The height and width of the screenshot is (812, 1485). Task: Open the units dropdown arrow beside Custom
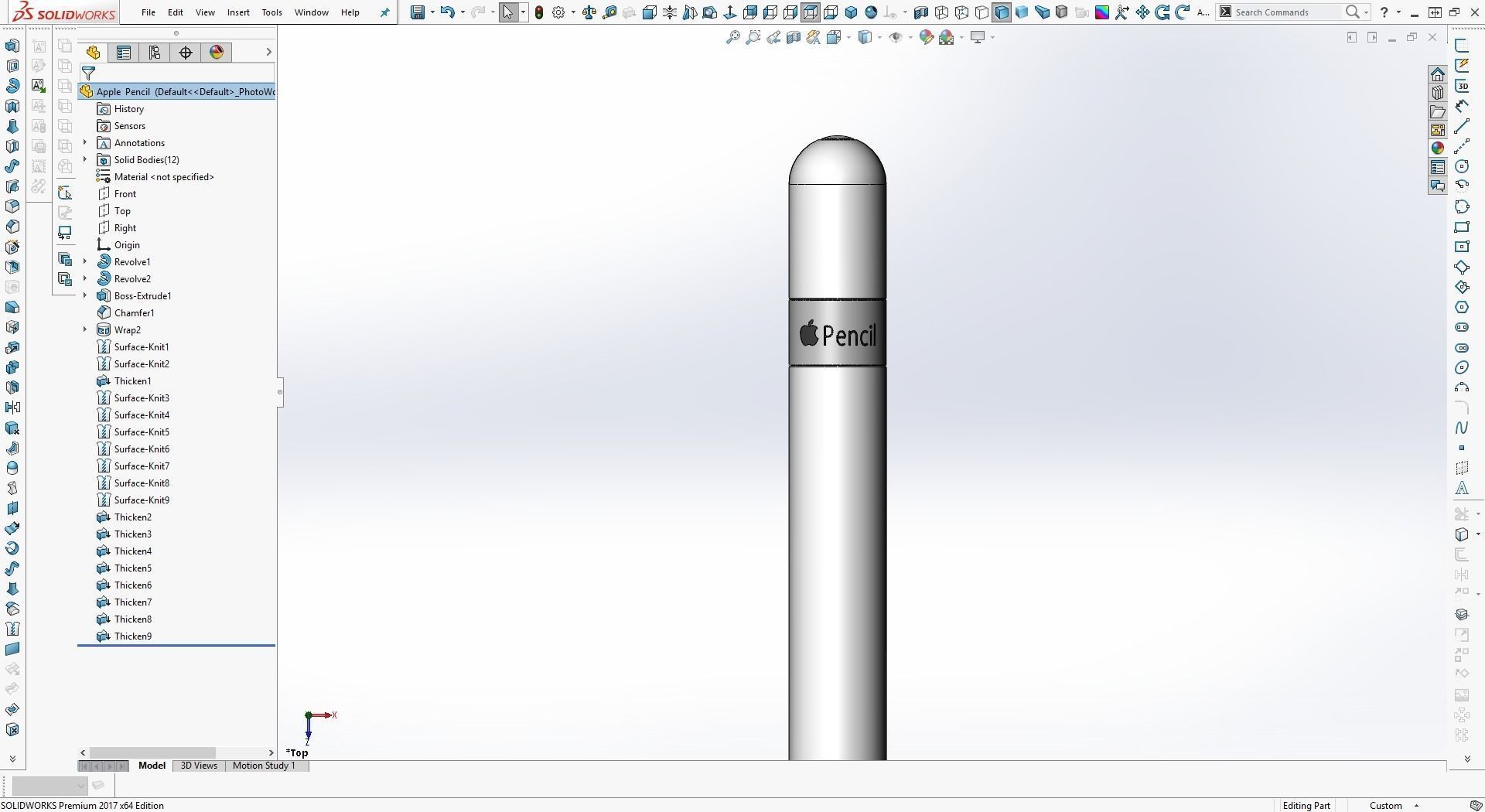[1416, 805]
